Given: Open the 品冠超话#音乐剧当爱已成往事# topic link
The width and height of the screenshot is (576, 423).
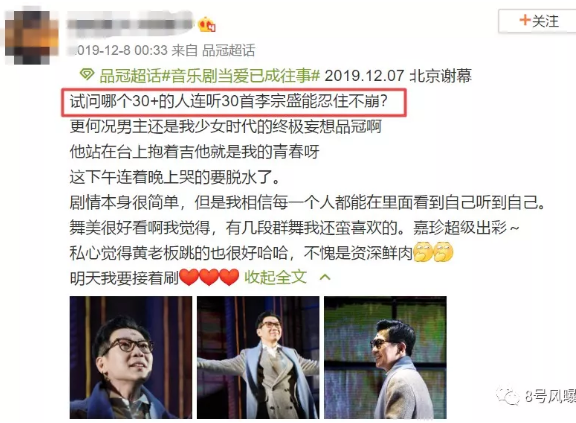Looking at the screenshot, I should [x=209, y=76].
